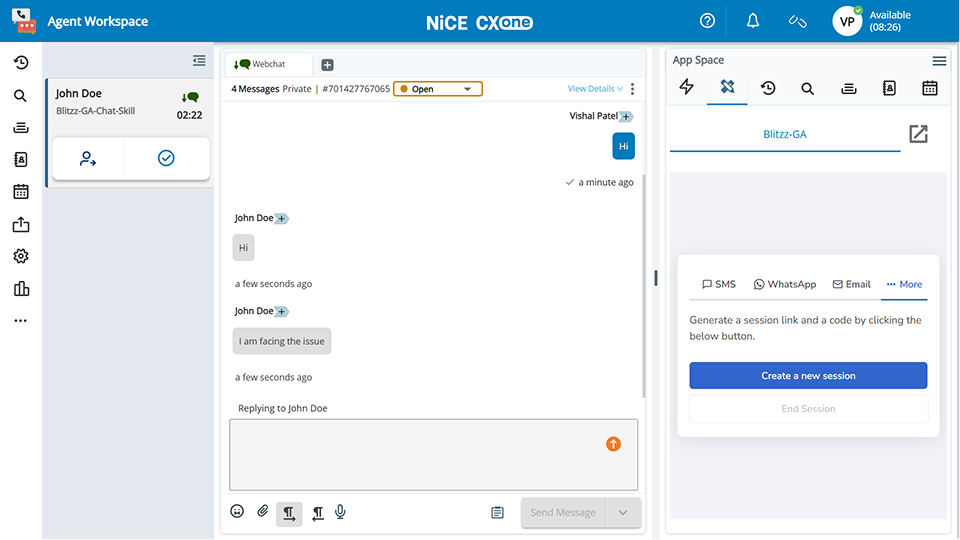Add new tab with plus icon beside Webchat

328,65
